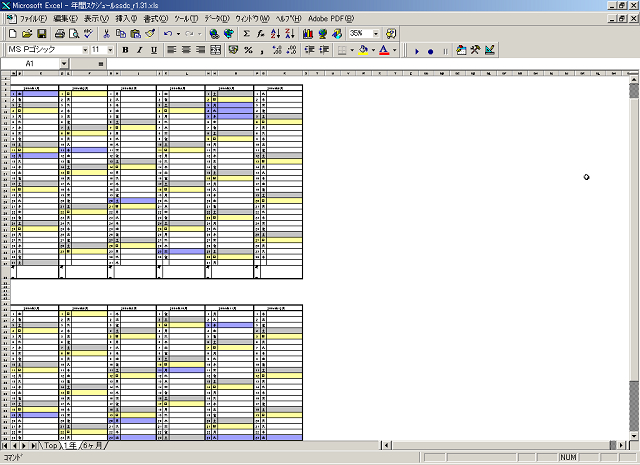Switch to the 6ヶ月 sheet tab
Viewport: 640px width, 465px height.
point(93,445)
